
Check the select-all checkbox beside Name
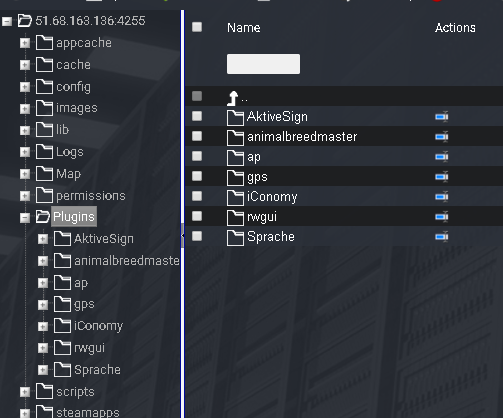pyautogui.click(x=197, y=27)
